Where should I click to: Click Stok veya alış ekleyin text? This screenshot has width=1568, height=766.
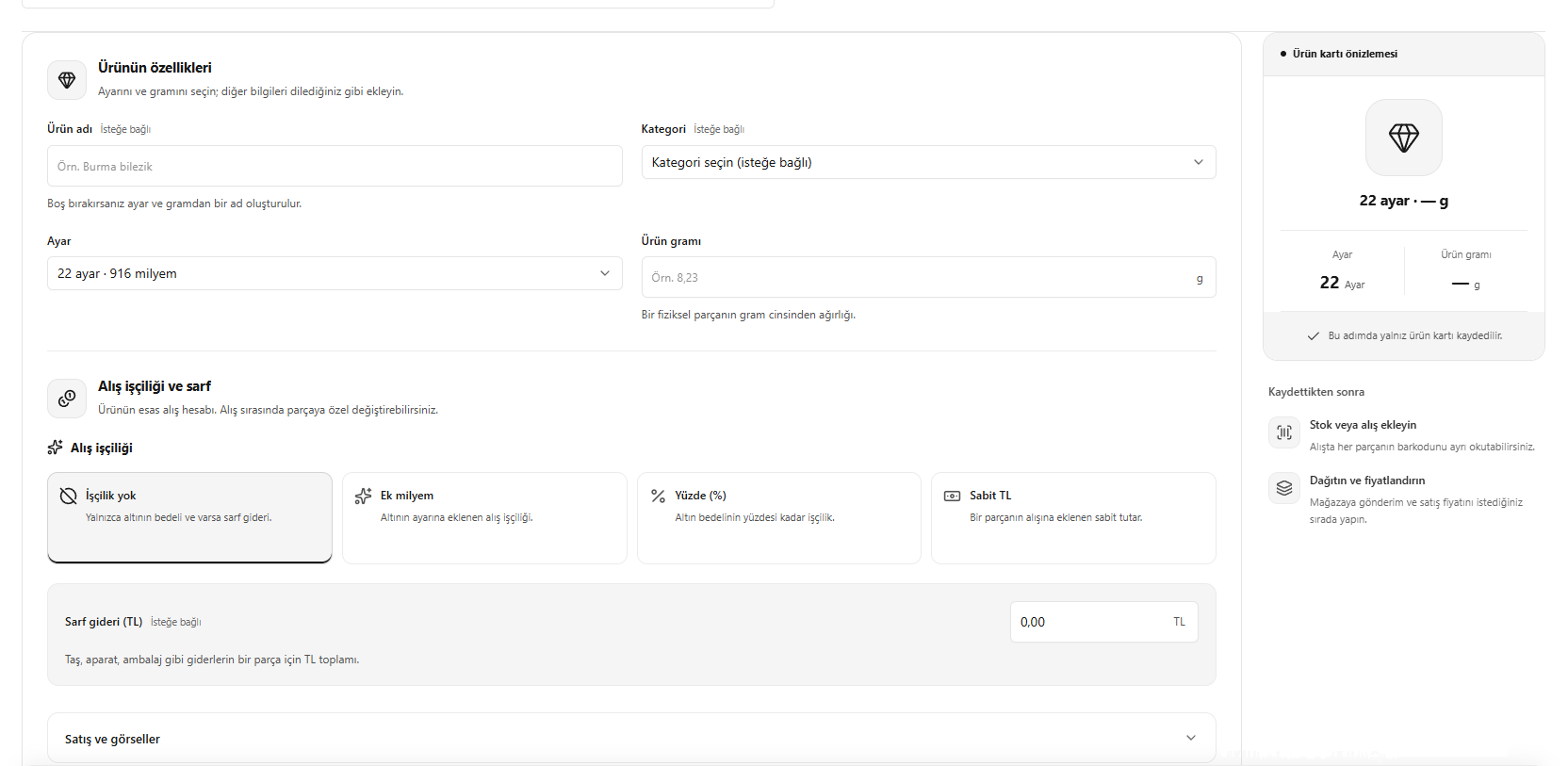tap(1363, 425)
